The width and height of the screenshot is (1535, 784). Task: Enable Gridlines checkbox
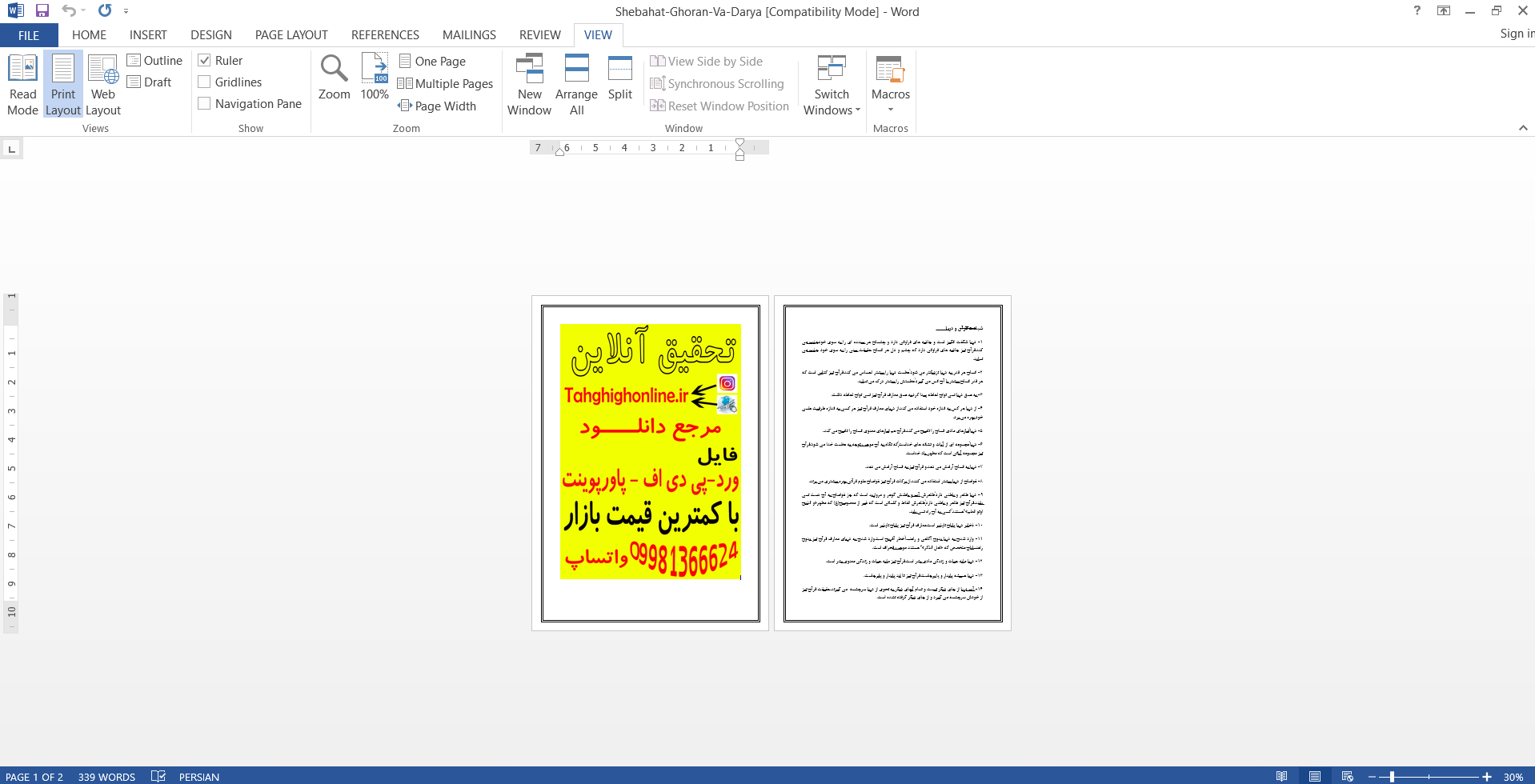[x=204, y=82]
